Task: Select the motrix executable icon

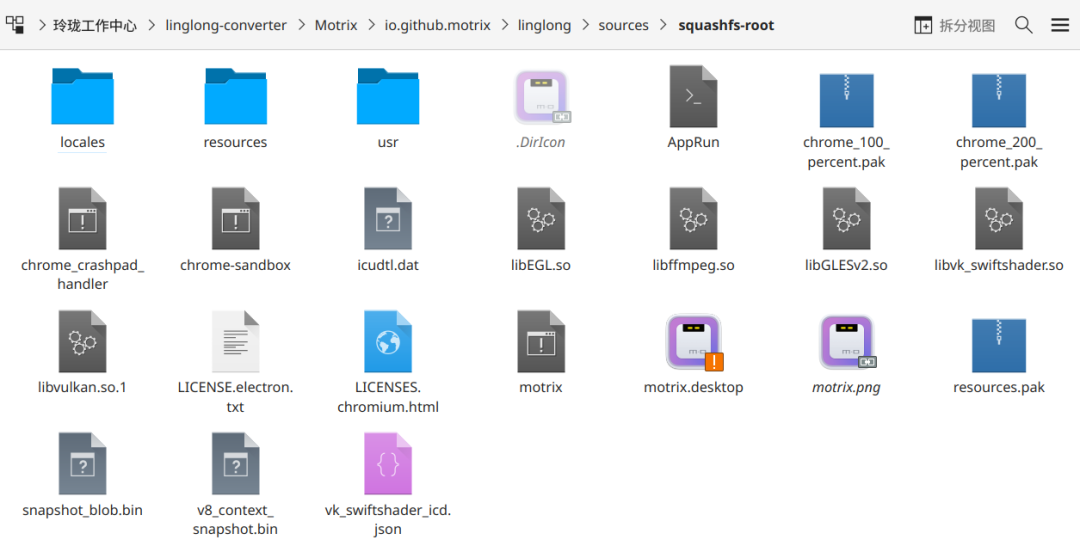Action: 541,341
